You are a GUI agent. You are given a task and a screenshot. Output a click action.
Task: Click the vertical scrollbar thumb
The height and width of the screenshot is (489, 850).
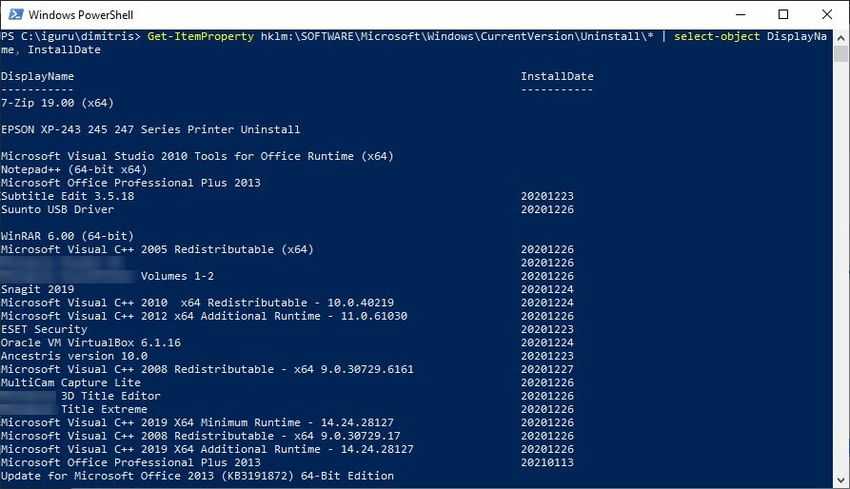[841, 54]
